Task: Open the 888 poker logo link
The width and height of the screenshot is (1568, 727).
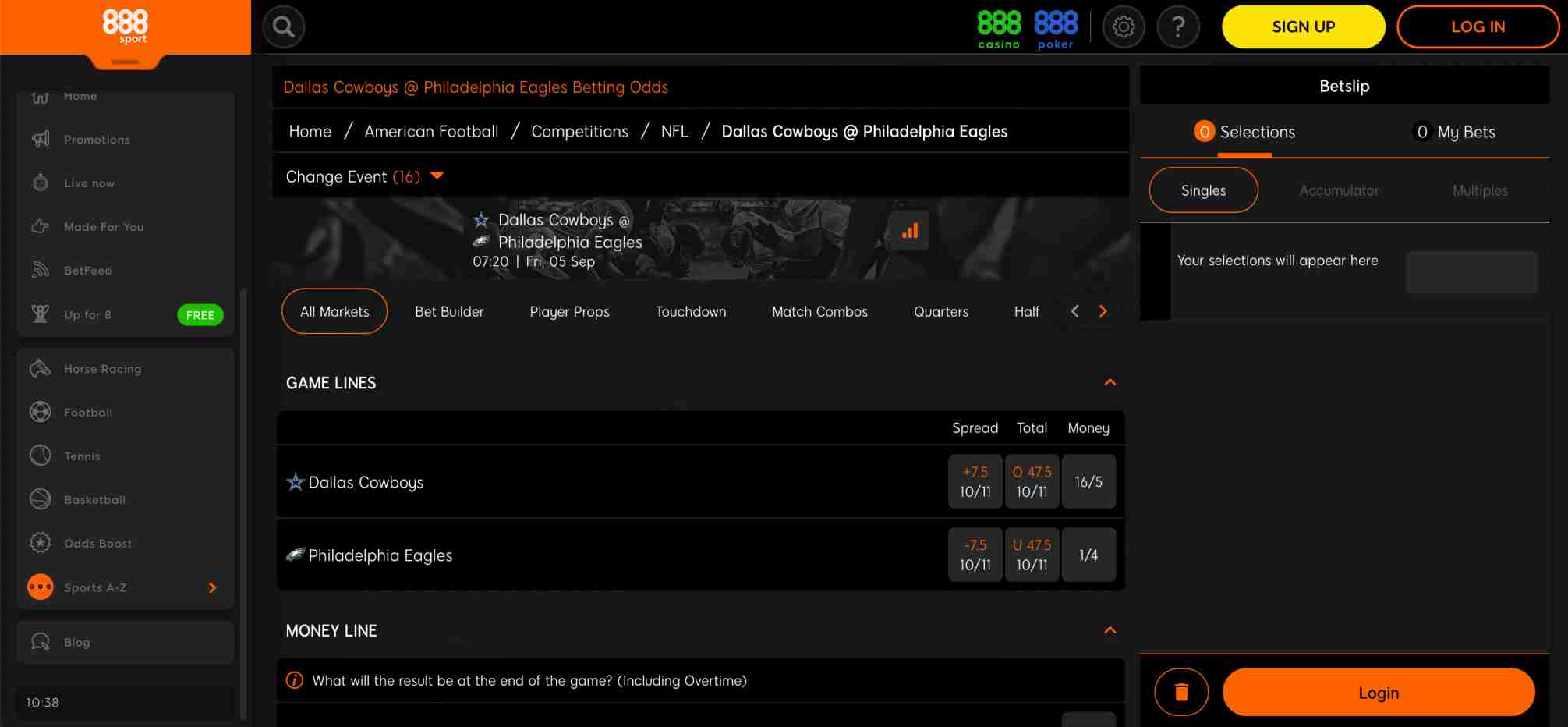Action: (x=1056, y=30)
